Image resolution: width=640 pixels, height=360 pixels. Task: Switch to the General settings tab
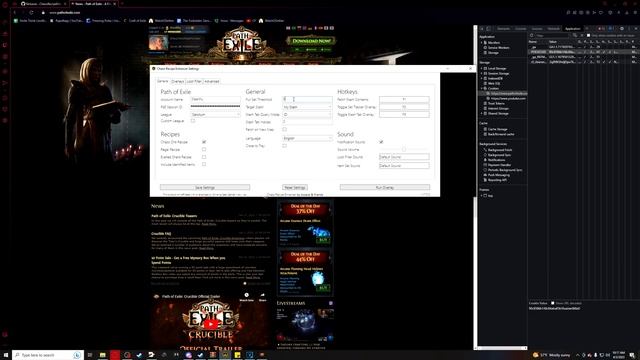pyautogui.click(x=162, y=81)
